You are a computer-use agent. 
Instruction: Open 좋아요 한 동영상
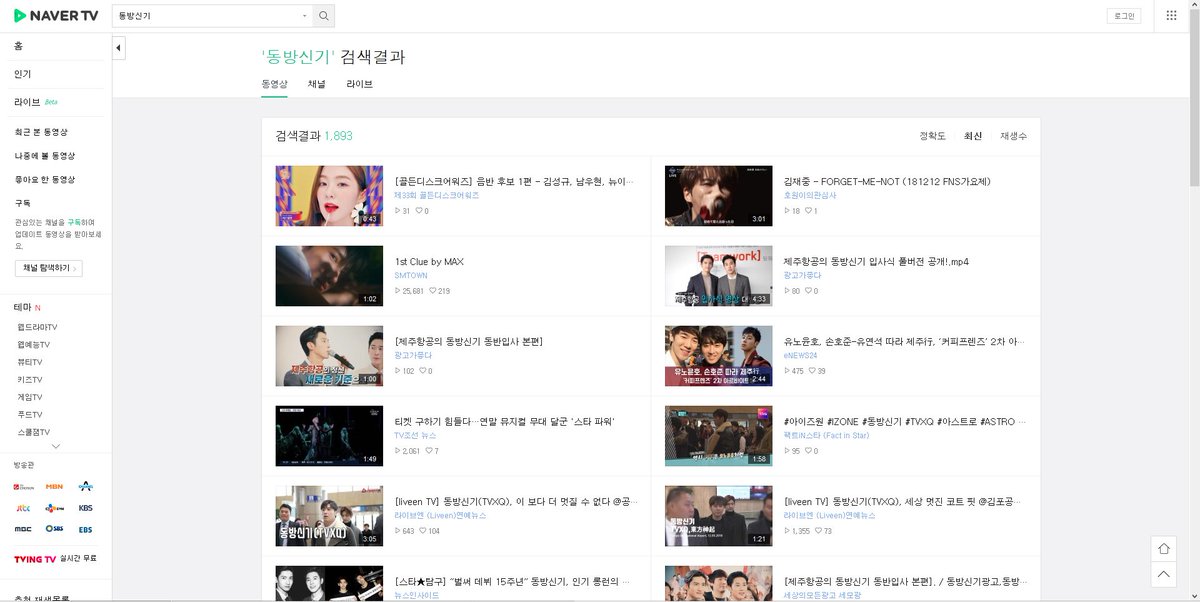pyautogui.click(x=45, y=180)
